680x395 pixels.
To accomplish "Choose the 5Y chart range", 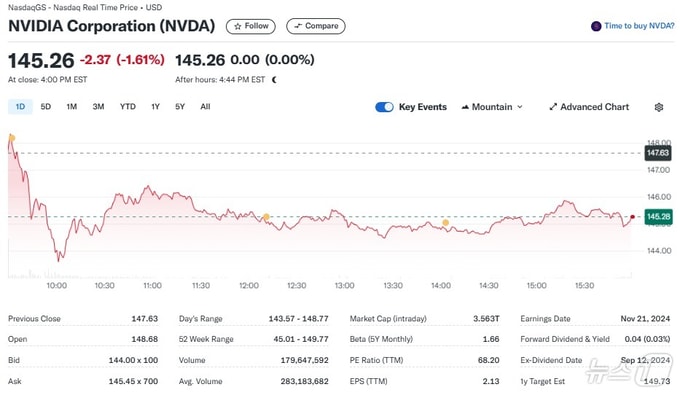I will point(180,107).
